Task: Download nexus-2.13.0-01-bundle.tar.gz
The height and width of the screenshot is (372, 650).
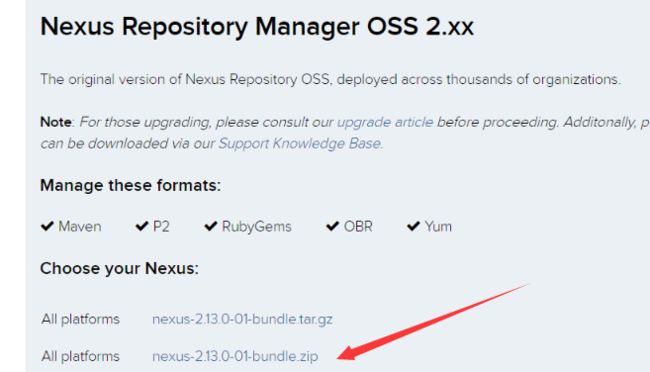Action: click(x=242, y=319)
